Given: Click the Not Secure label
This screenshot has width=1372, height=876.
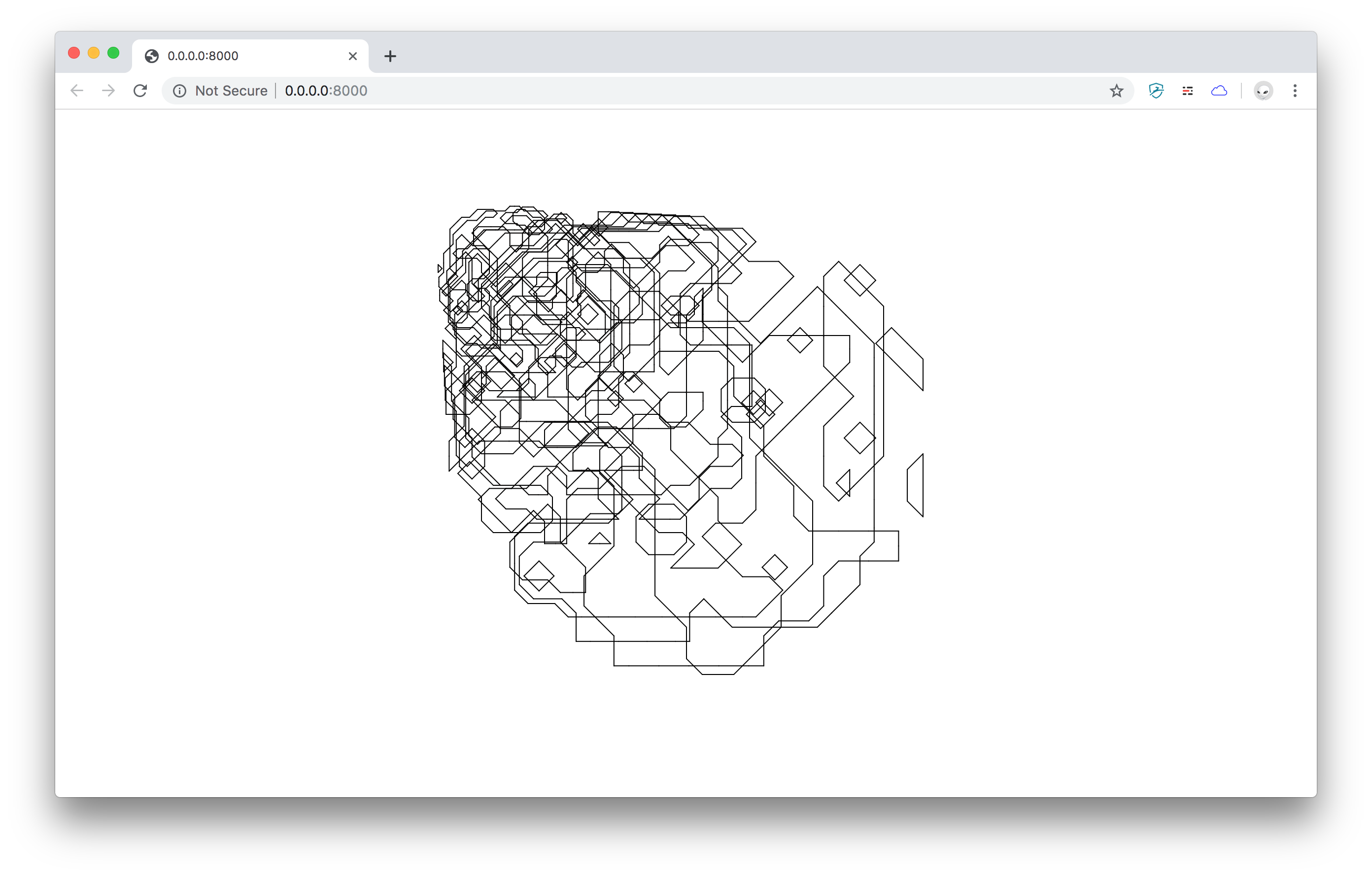Looking at the screenshot, I should 231,91.
